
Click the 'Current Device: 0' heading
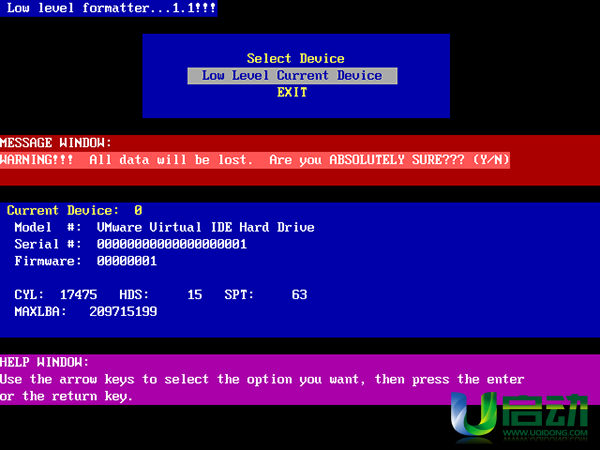74,210
